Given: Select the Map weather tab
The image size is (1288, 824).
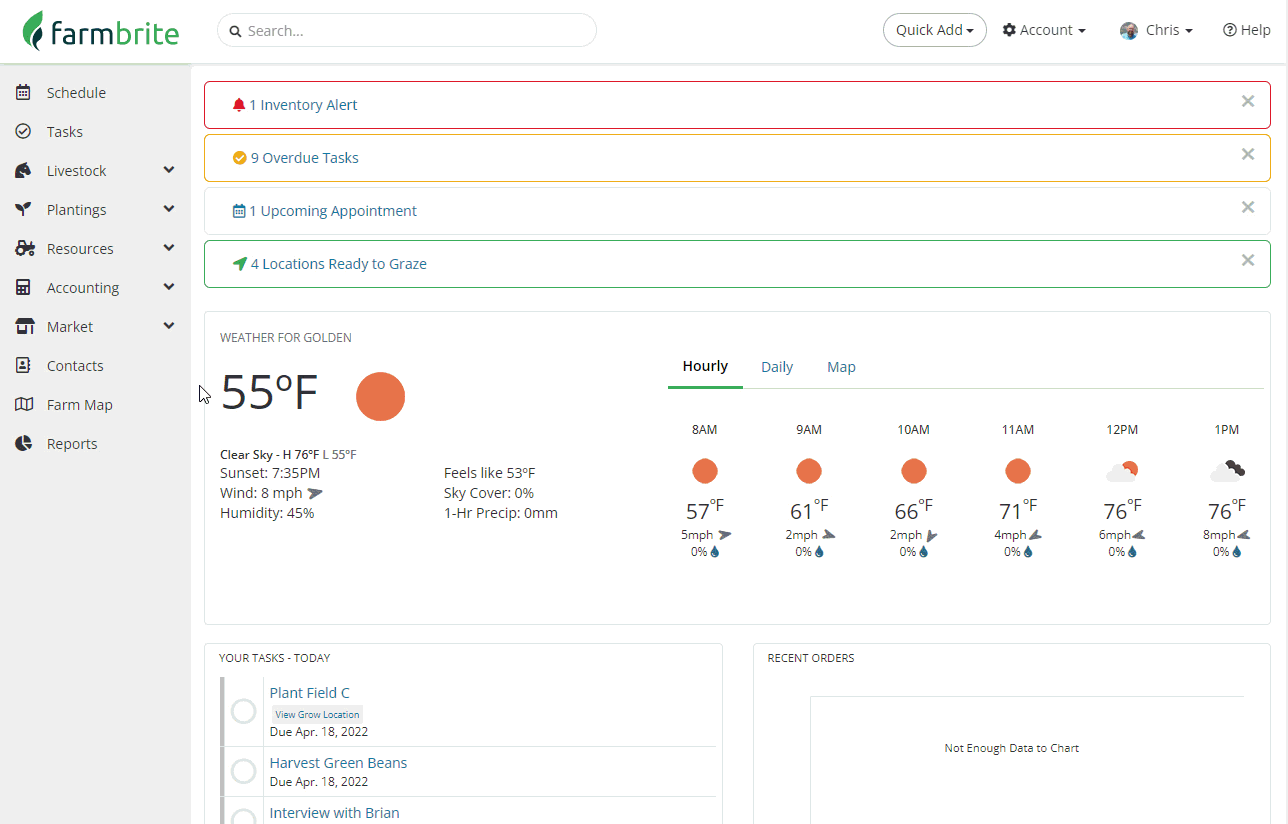Looking at the screenshot, I should pos(841,367).
